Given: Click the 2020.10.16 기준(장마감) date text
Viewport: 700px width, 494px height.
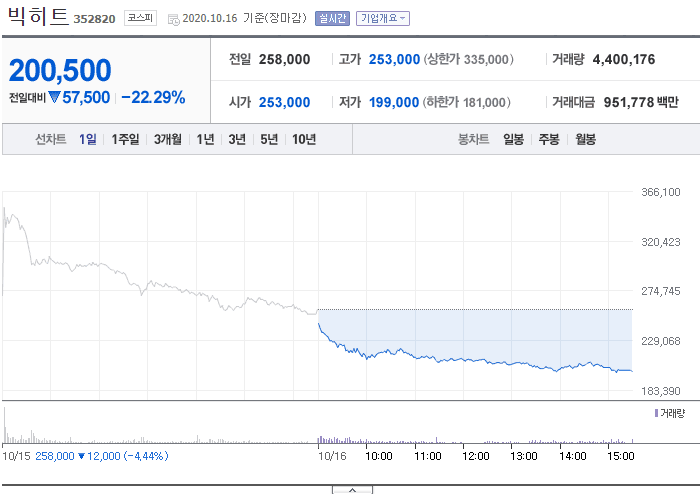Looking at the screenshot, I should (245, 18).
